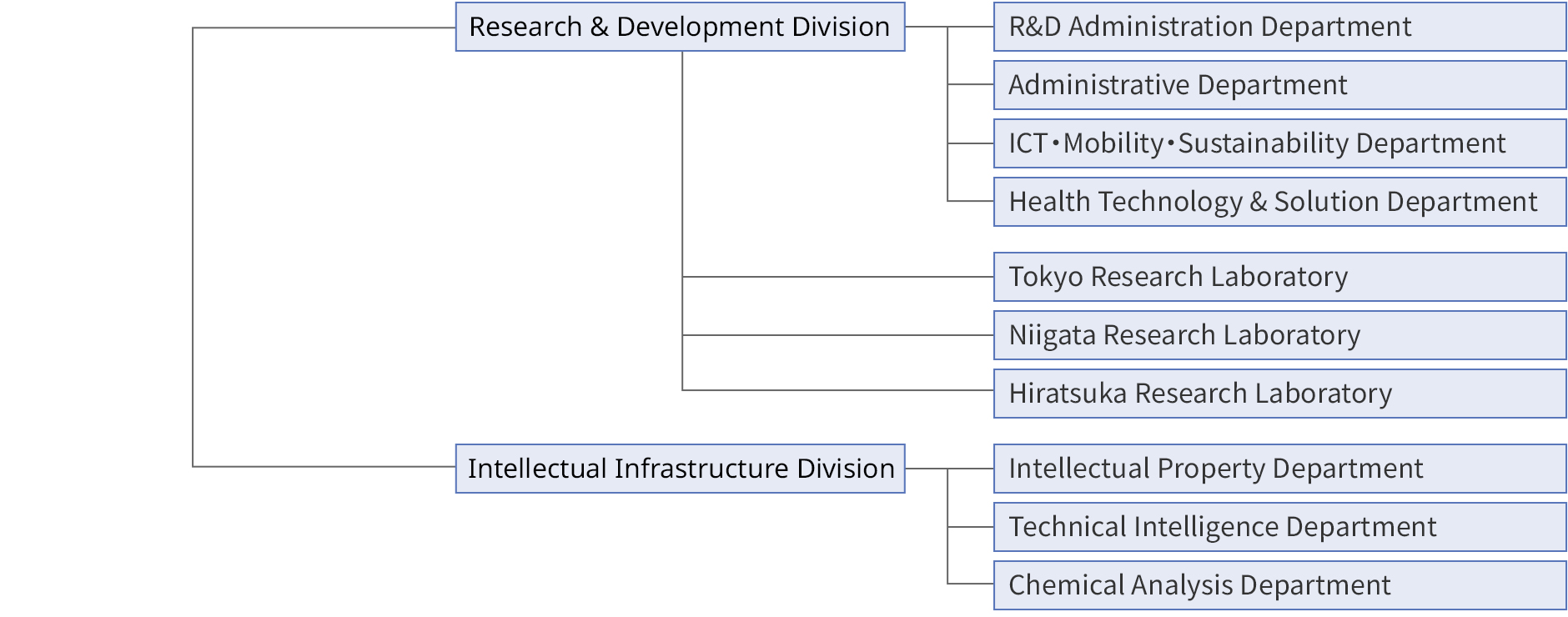The height and width of the screenshot is (617, 1568).
Task: Select the Administrative Department box
Action: coord(1279,85)
